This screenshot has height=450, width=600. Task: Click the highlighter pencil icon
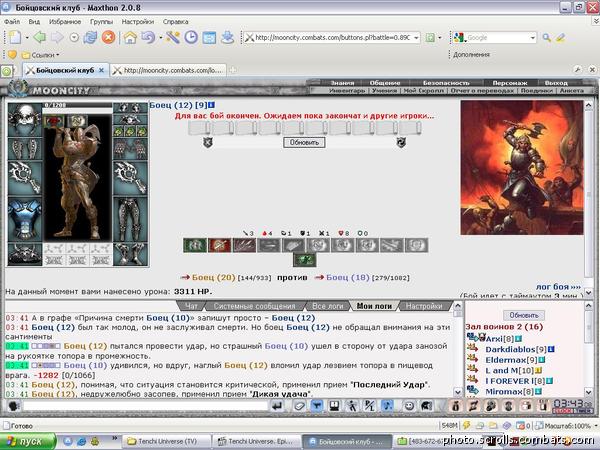[561, 38]
